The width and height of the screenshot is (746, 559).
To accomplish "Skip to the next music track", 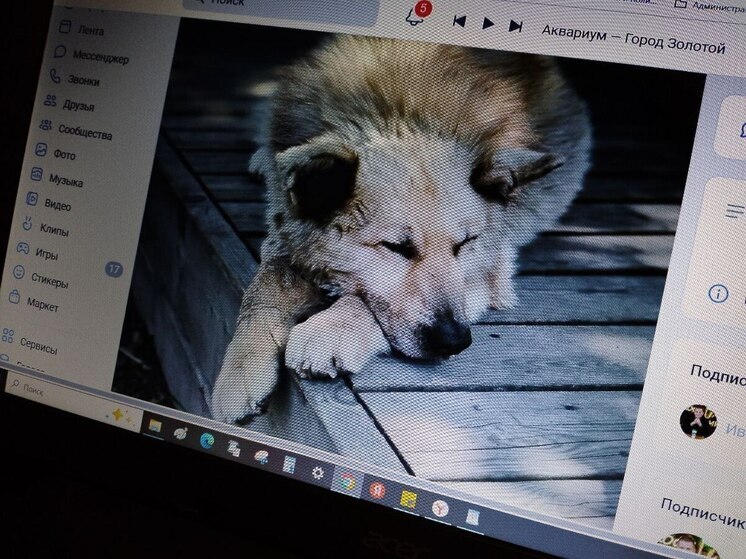I will click(x=516, y=25).
